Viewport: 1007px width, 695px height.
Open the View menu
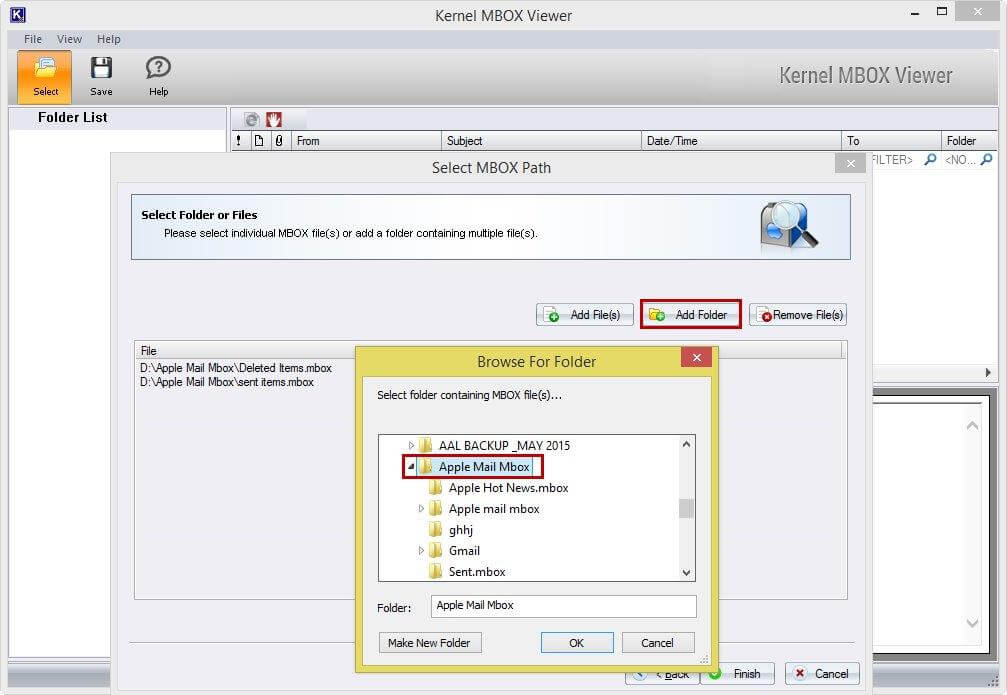(x=69, y=39)
